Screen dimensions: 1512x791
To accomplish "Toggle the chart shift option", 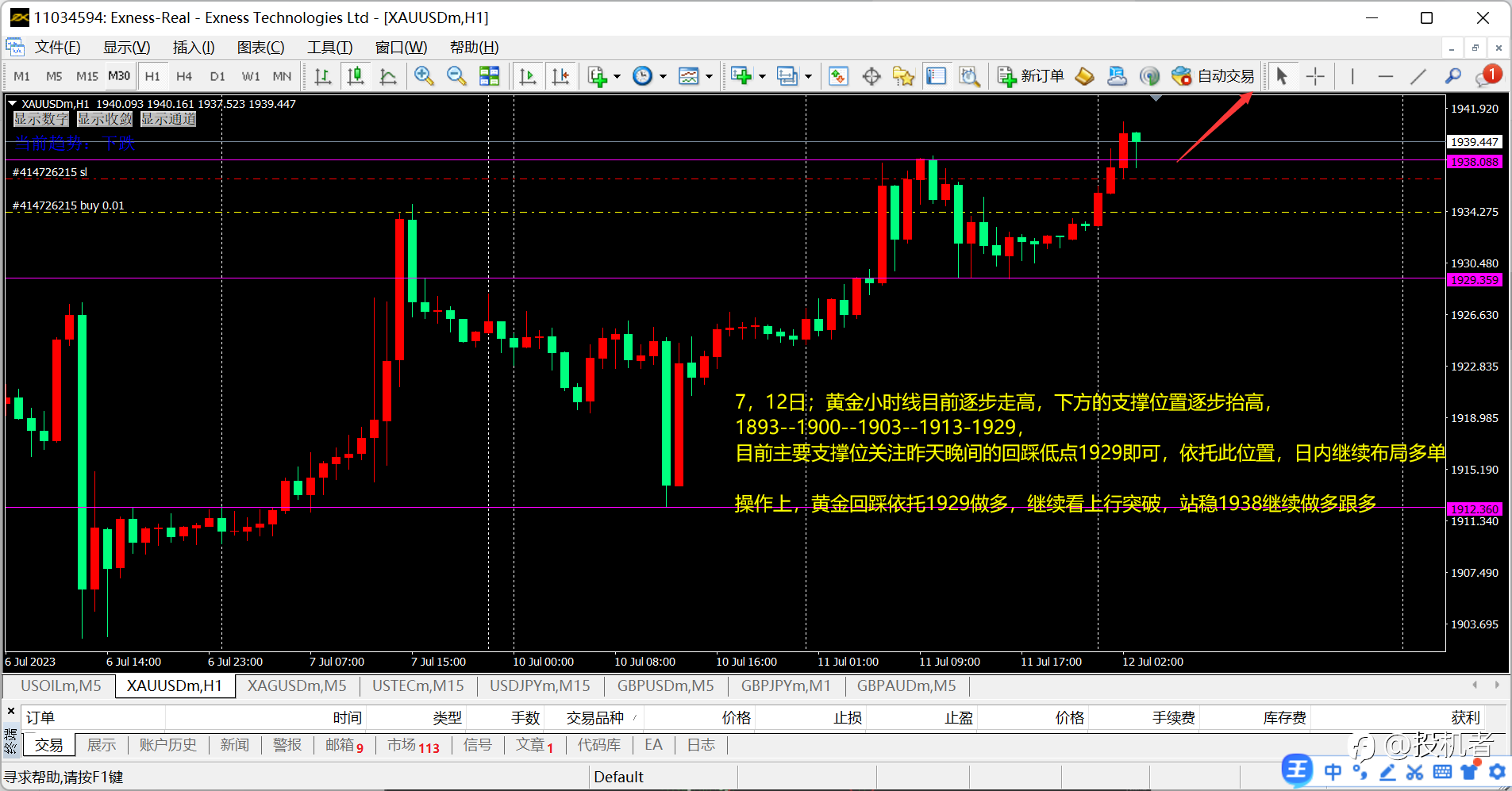I will (560, 76).
